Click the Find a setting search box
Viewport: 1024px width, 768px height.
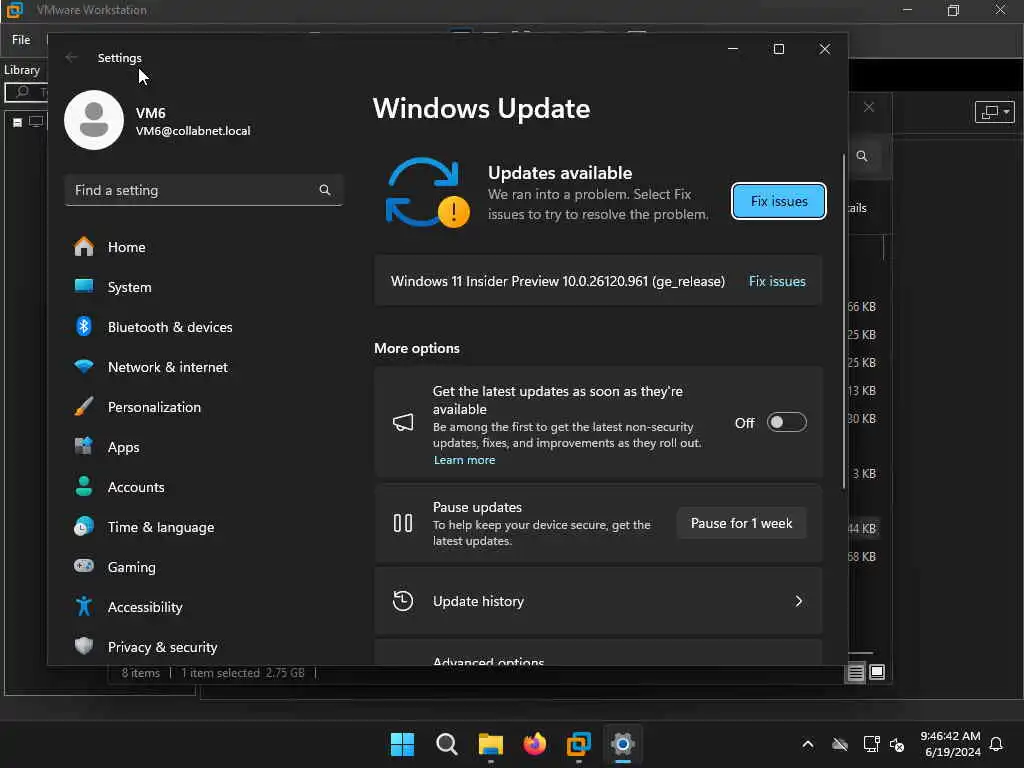click(x=204, y=190)
